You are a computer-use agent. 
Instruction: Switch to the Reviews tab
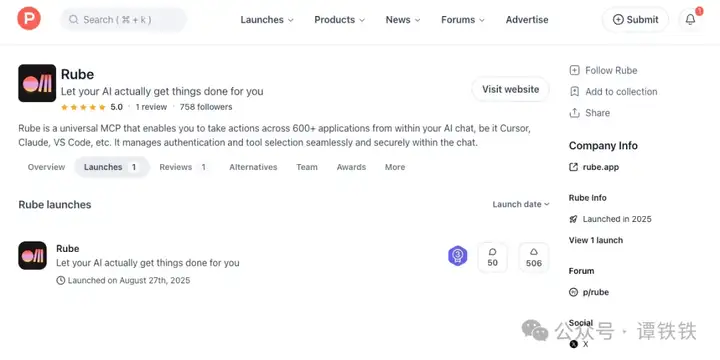click(x=185, y=167)
